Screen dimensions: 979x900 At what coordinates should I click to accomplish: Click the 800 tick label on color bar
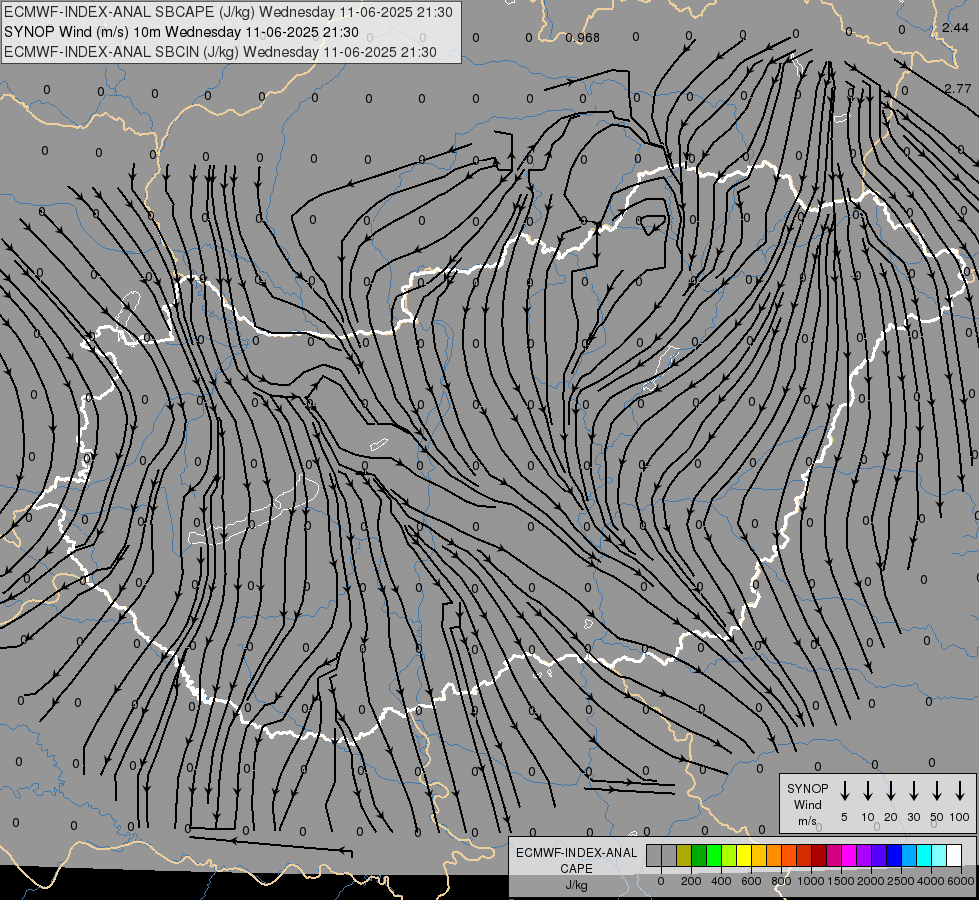(x=781, y=881)
